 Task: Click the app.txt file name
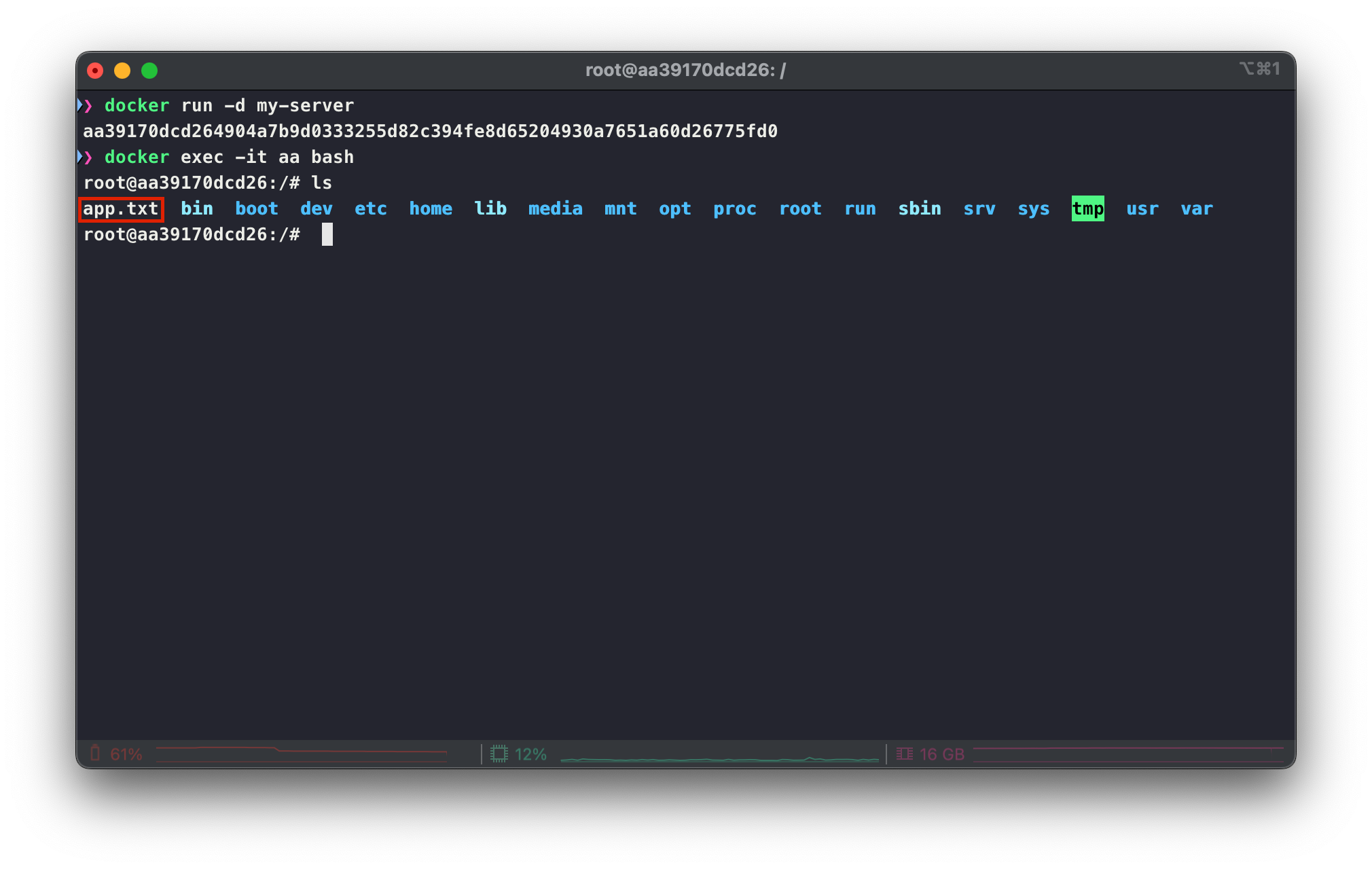coord(121,208)
